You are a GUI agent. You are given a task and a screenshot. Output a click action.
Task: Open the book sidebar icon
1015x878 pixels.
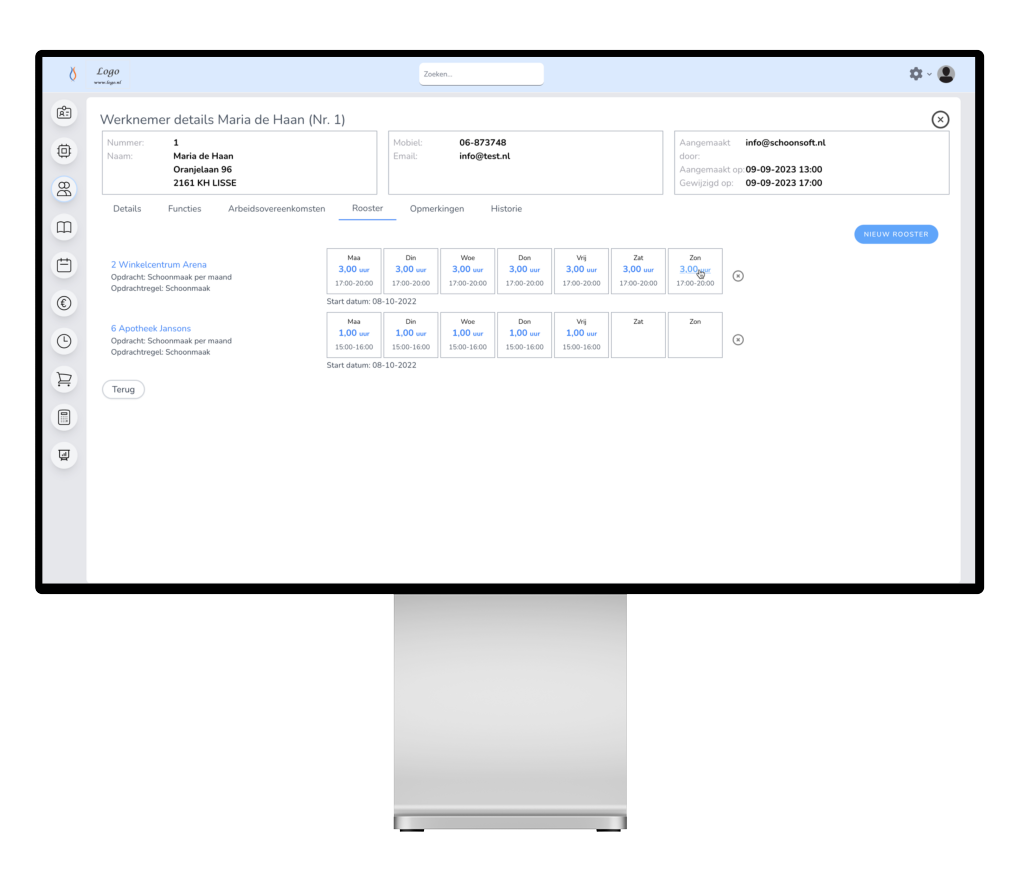(64, 227)
